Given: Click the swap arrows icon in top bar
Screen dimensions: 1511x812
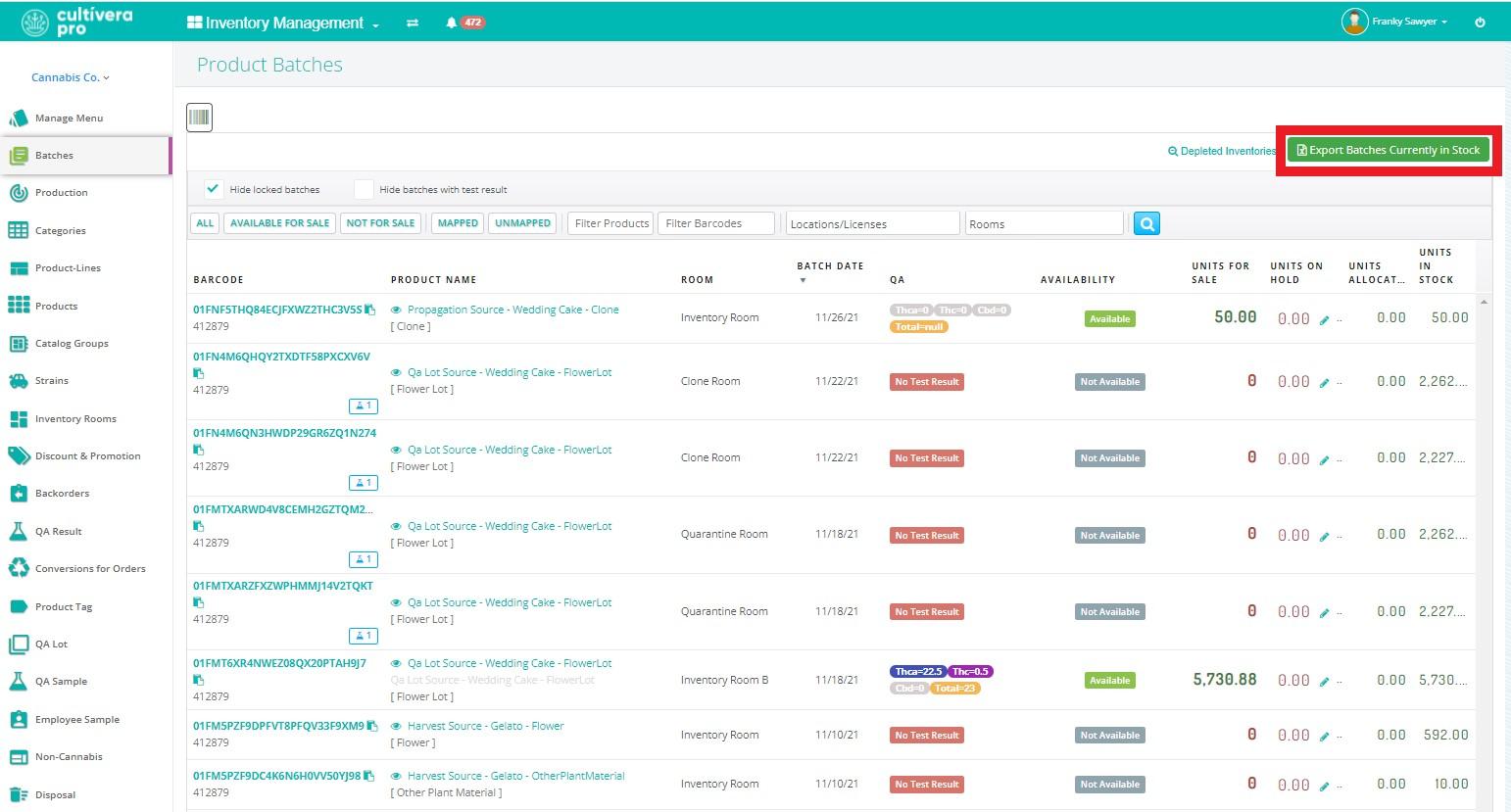Looking at the screenshot, I should pos(413,23).
